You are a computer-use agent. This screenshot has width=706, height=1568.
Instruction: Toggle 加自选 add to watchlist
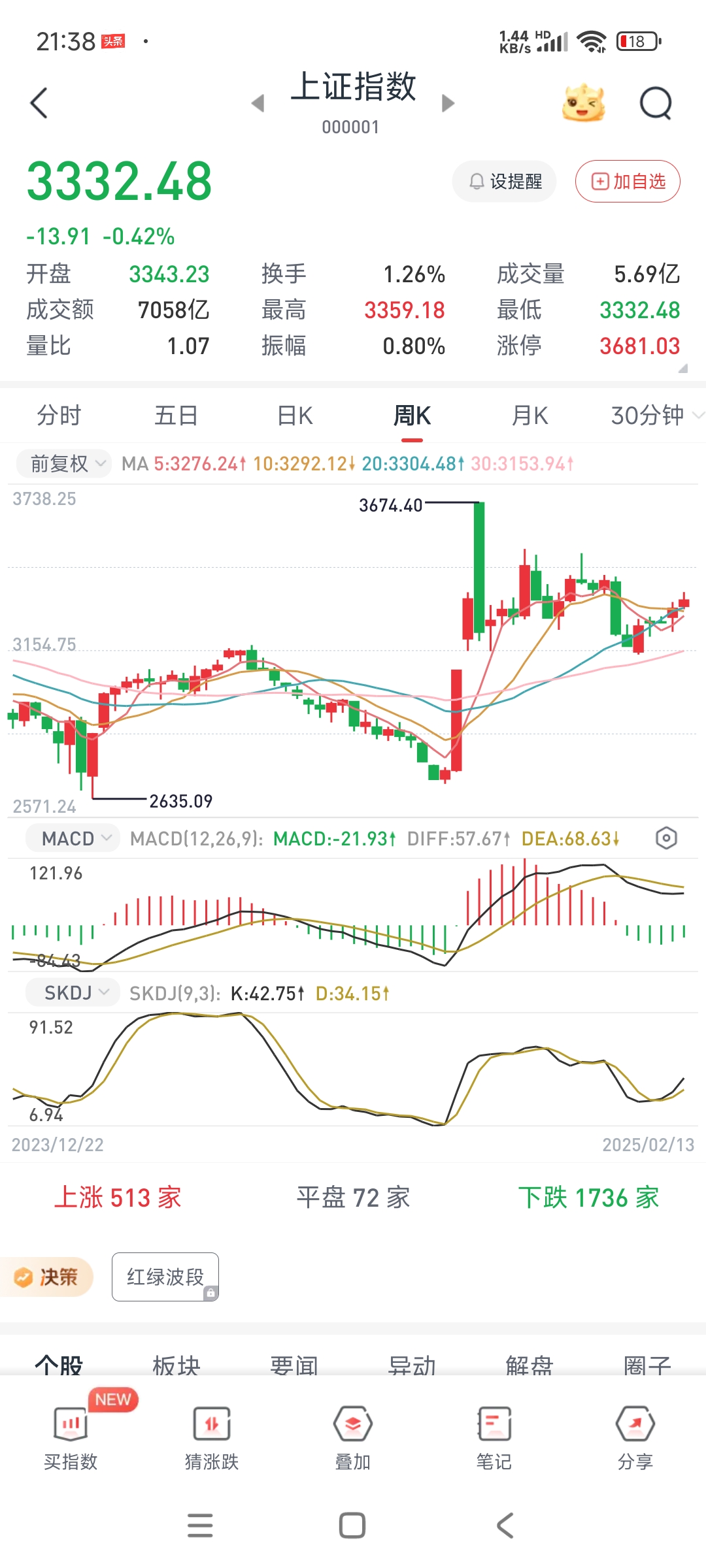point(628,181)
